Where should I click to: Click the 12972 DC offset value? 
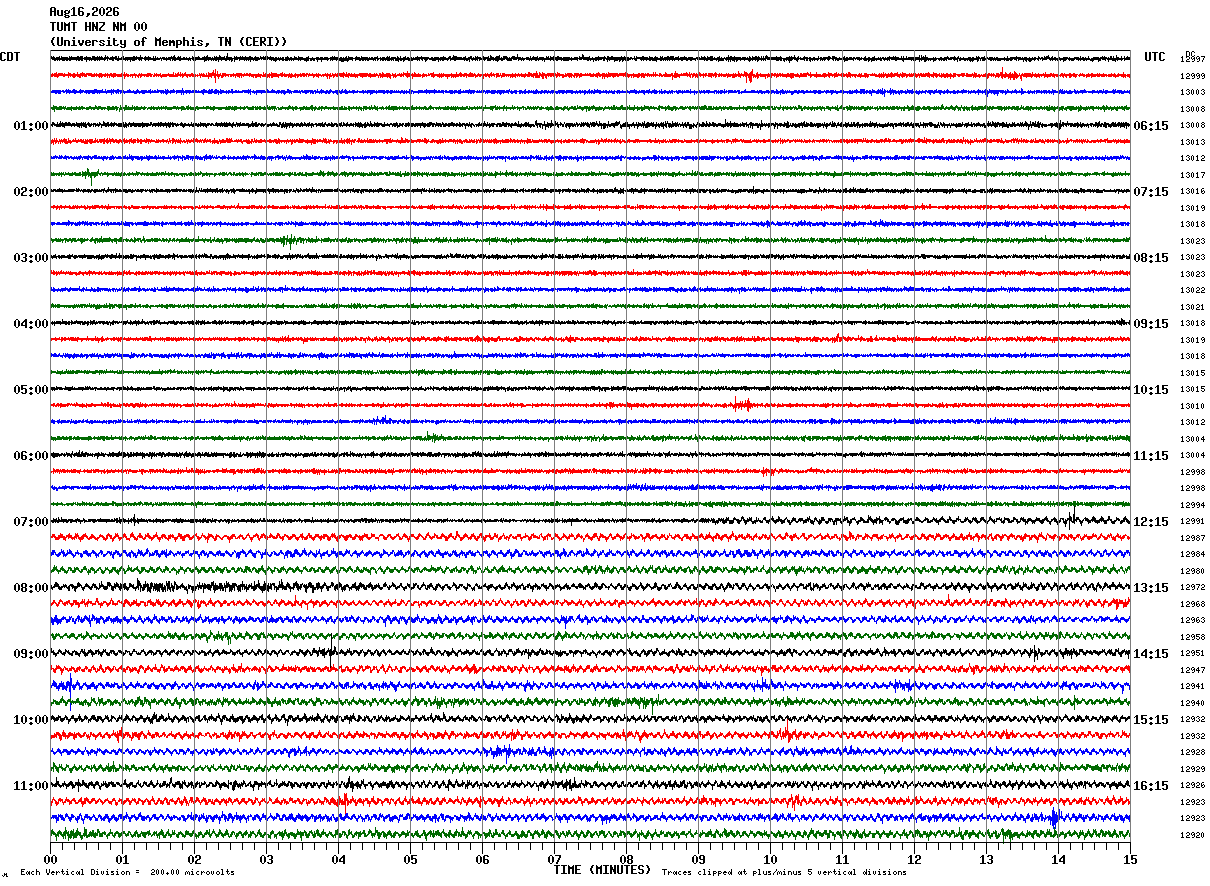[x=1192, y=588]
